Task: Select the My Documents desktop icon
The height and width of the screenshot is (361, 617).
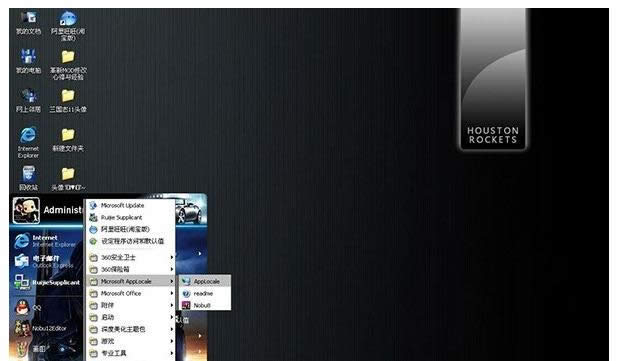Action: click(28, 22)
